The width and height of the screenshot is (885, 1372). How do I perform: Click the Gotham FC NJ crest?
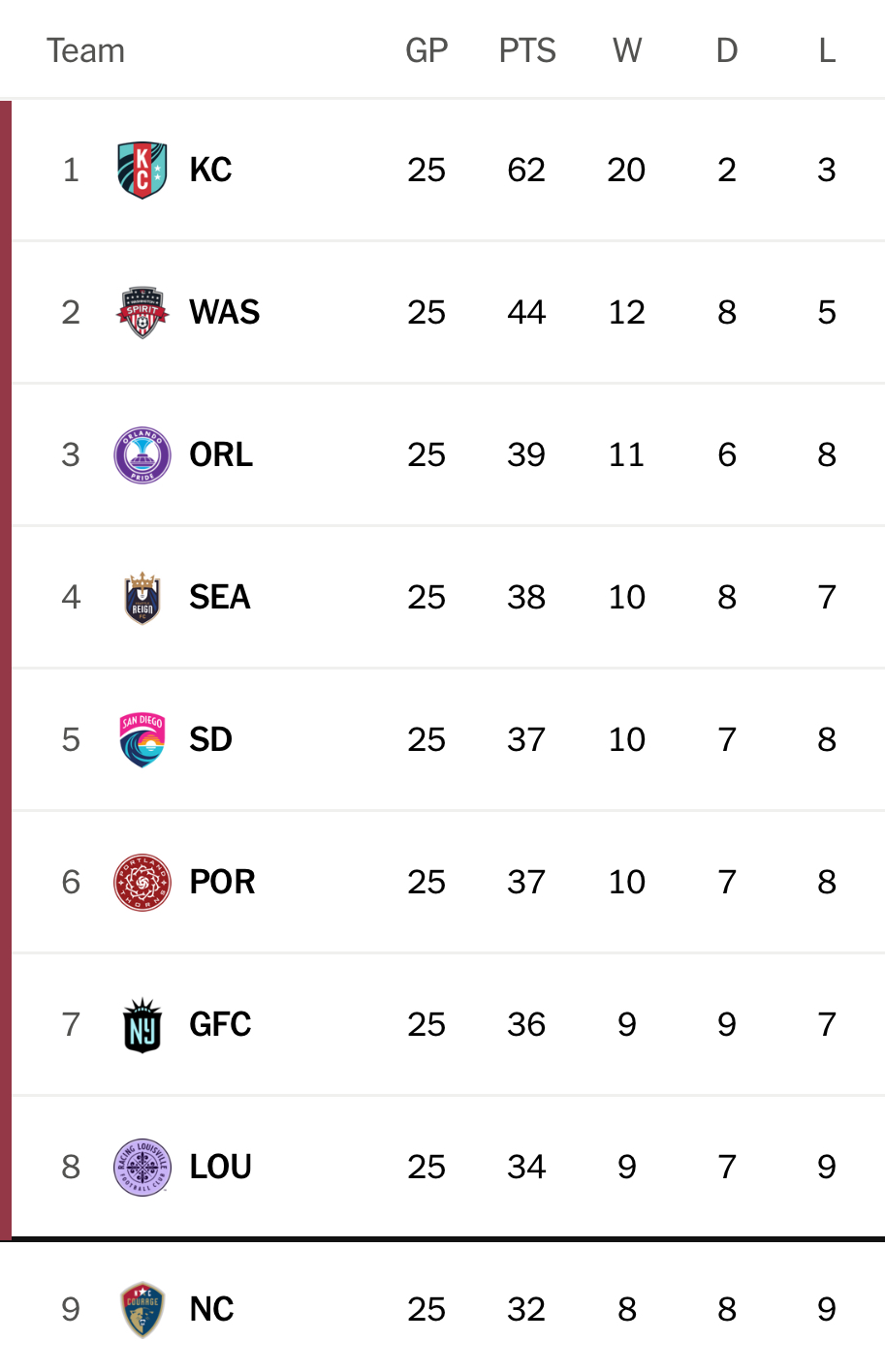(142, 1025)
